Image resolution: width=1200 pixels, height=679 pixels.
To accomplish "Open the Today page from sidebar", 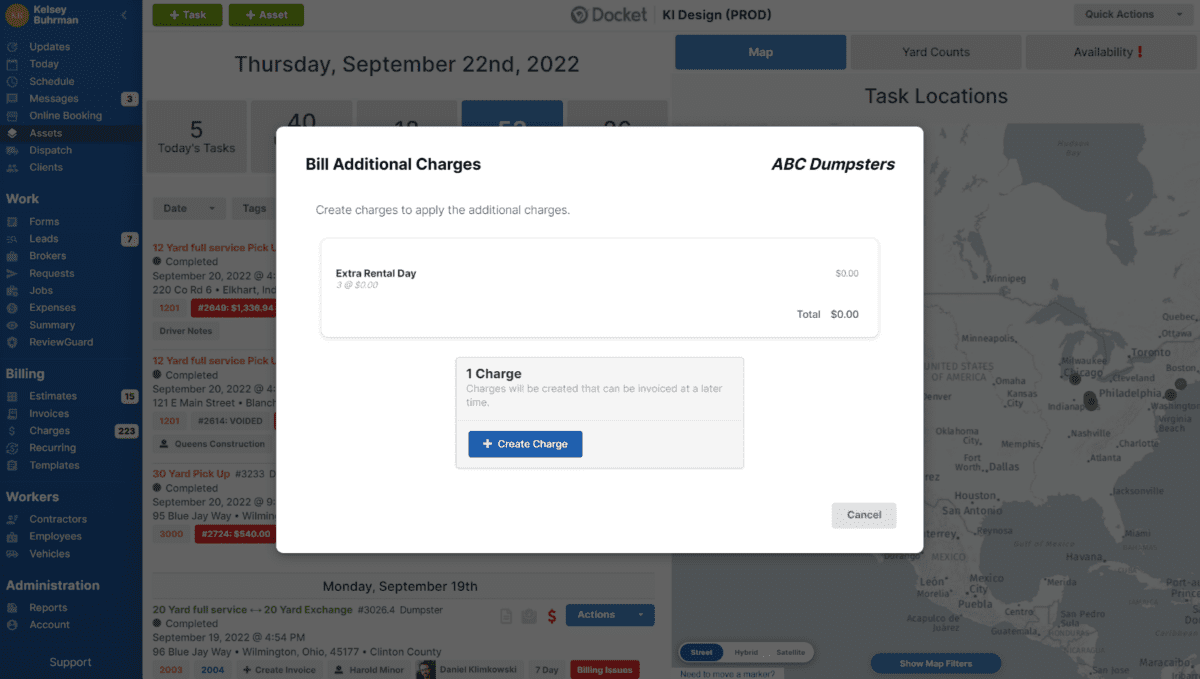I will coord(44,64).
